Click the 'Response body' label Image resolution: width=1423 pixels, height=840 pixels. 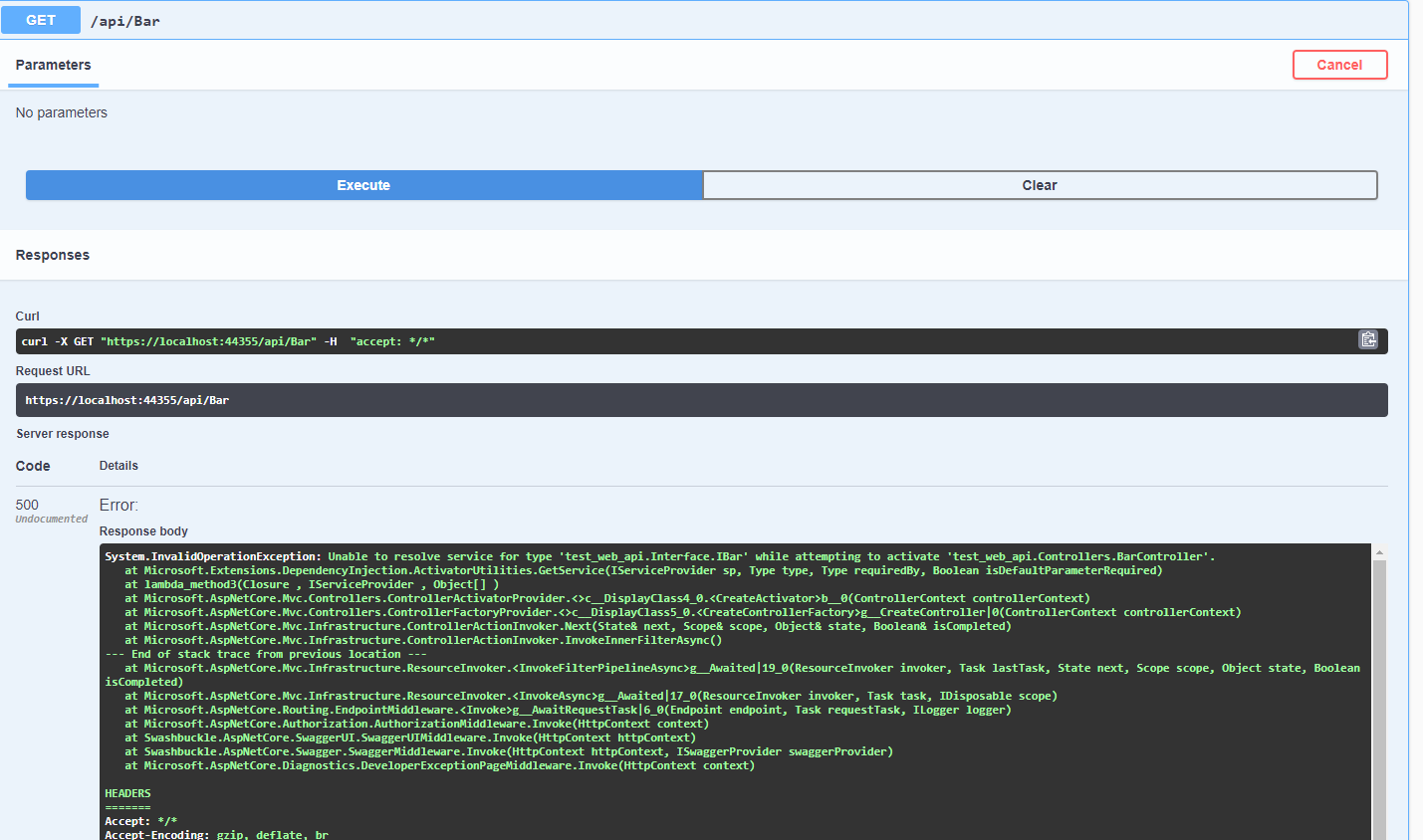(143, 531)
